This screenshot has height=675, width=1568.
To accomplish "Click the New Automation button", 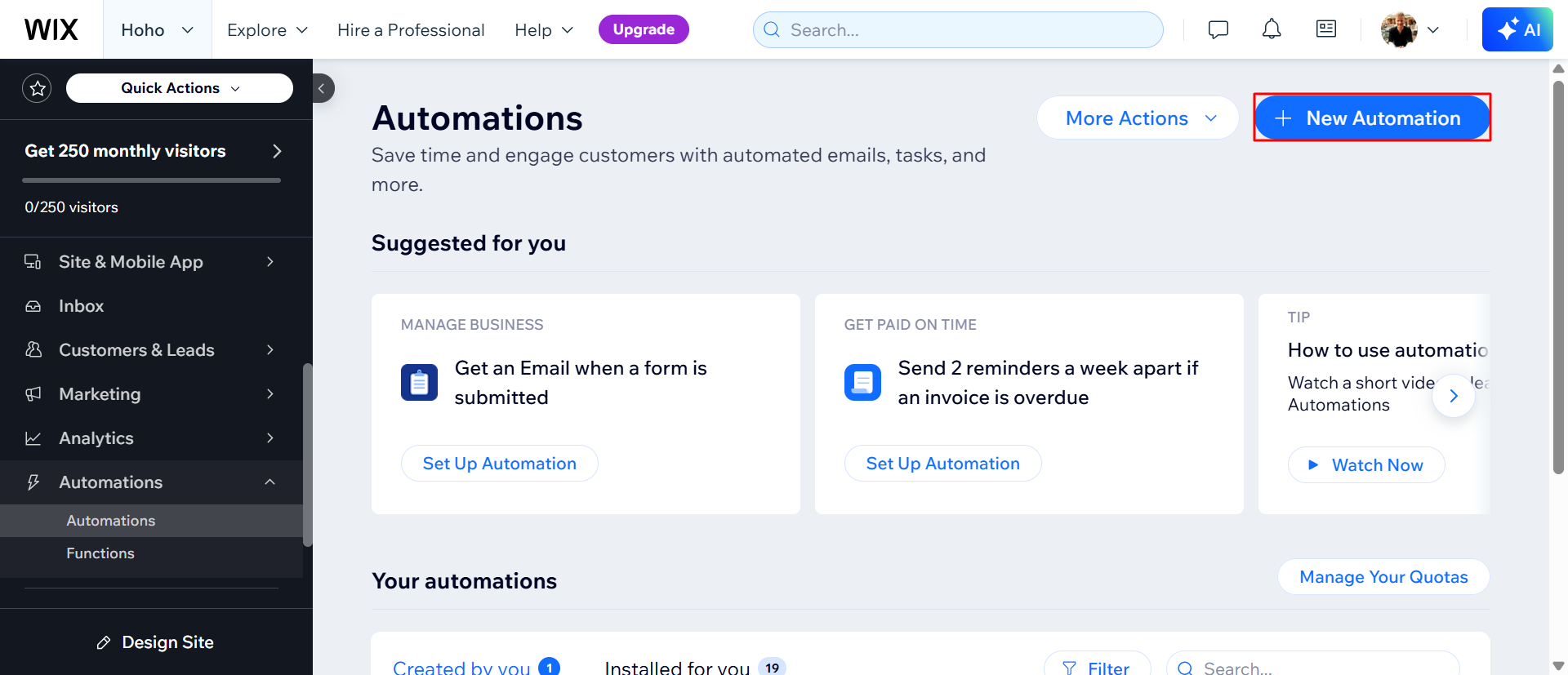I will (x=1372, y=118).
